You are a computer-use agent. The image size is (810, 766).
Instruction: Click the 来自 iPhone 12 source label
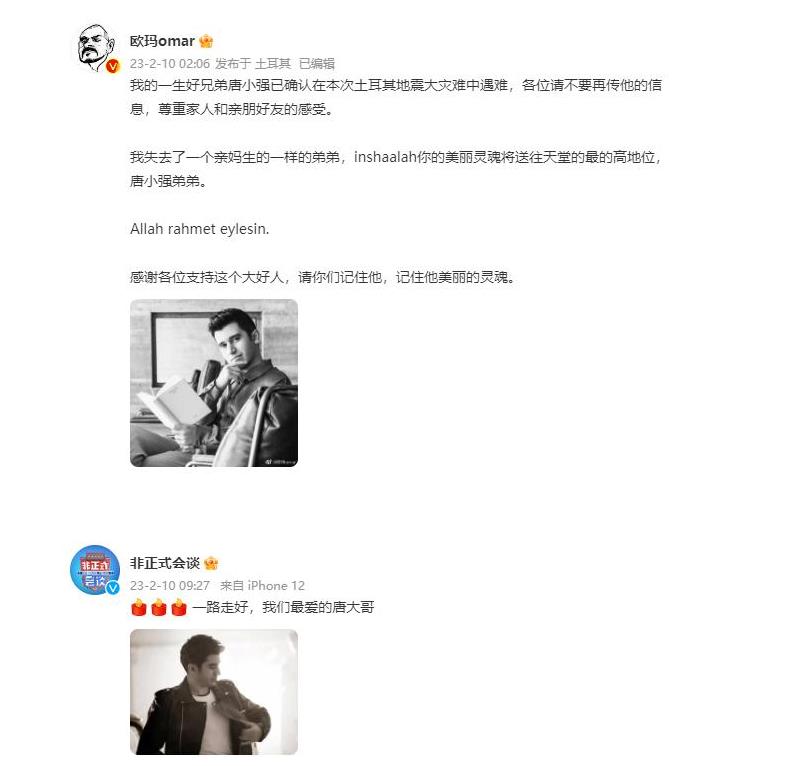coord(262,586)
